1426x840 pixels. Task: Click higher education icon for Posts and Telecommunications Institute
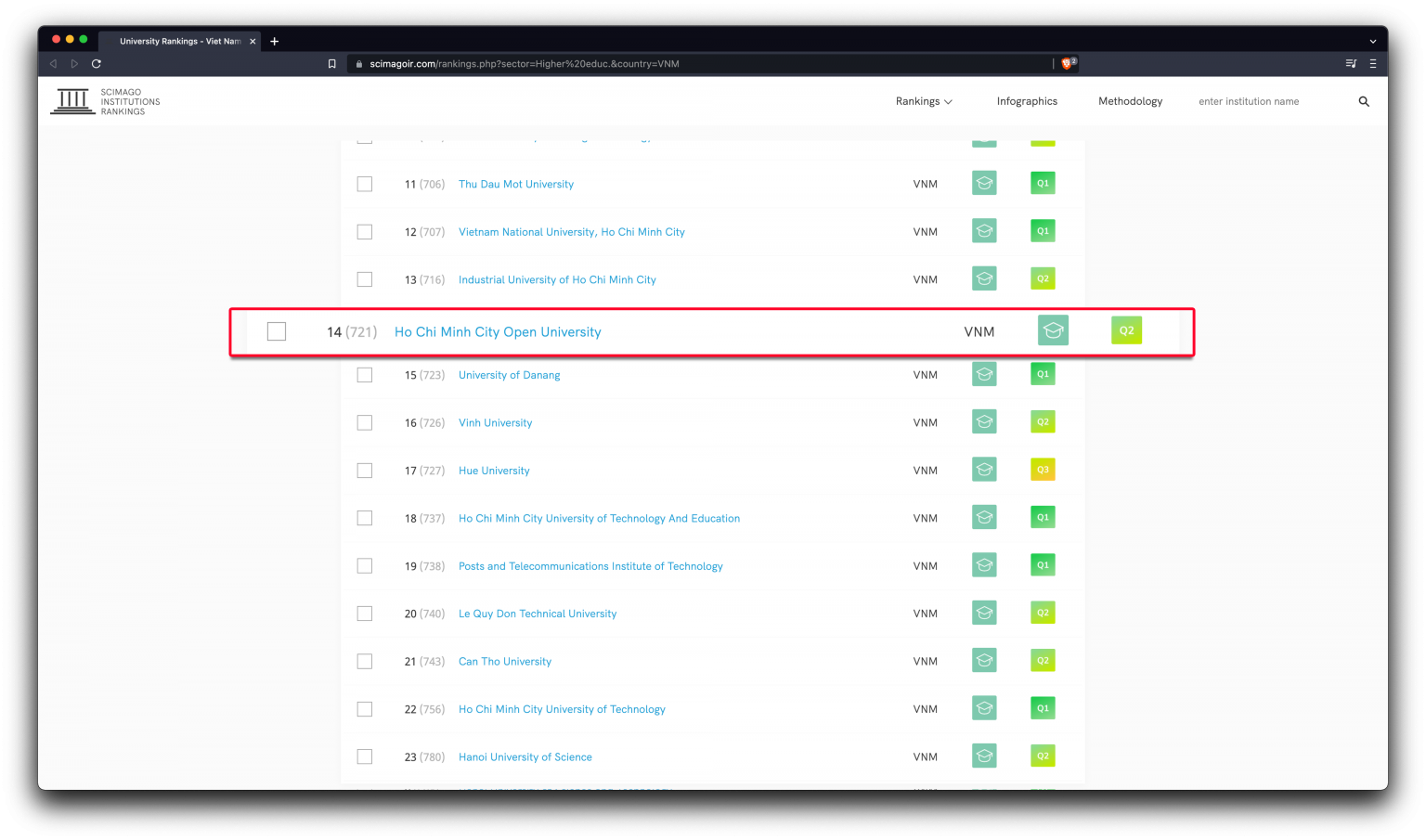pos(984,565)
